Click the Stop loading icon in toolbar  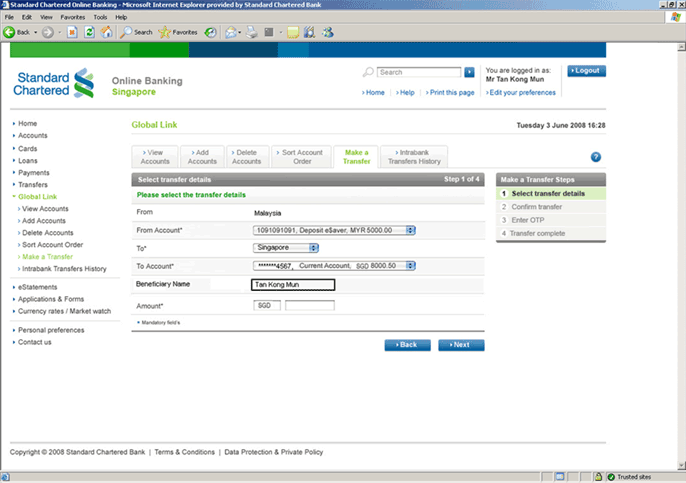click(72, 32)
